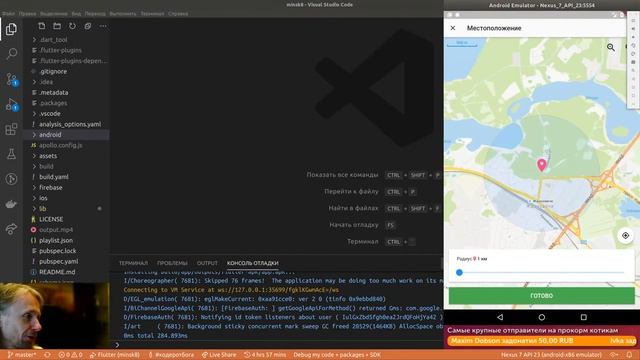The width and height of the screenshot is (640, 360).
Task: Click the 4 hrs 57 mins time tracker
Action: tap(265, 355)
